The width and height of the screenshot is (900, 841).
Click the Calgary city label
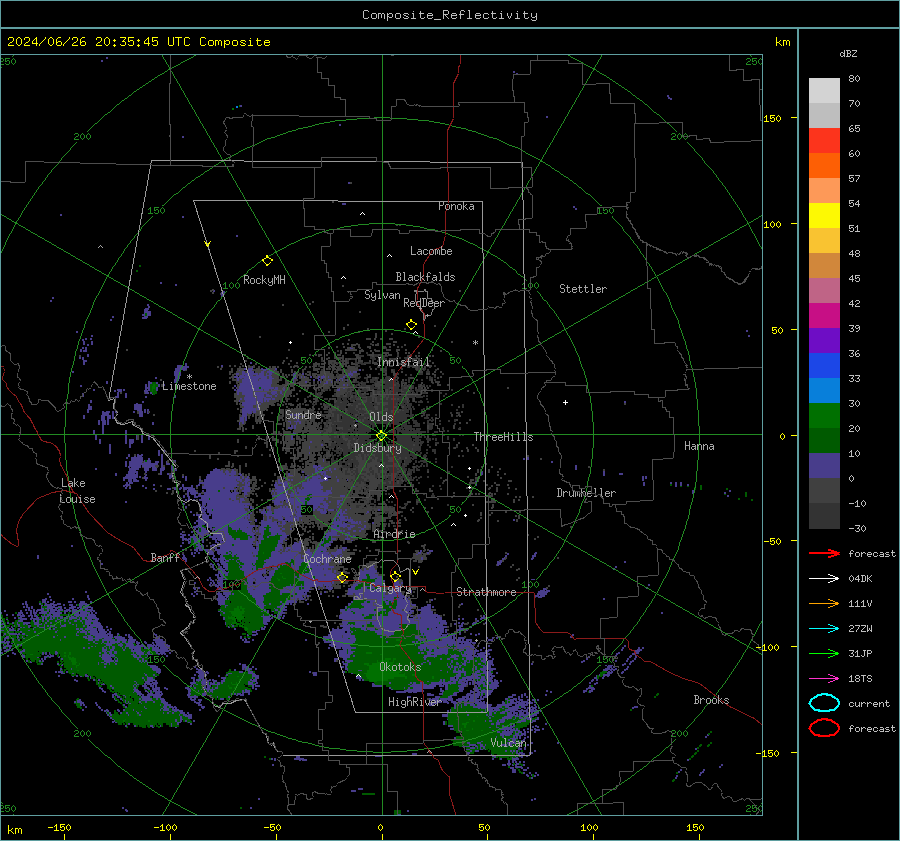tap(390, 588)
